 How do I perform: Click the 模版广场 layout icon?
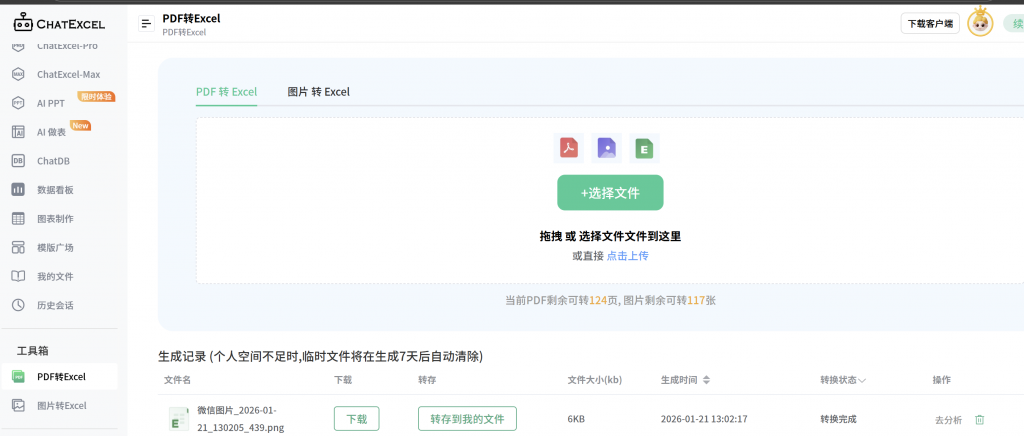click(x=18, y=247)
